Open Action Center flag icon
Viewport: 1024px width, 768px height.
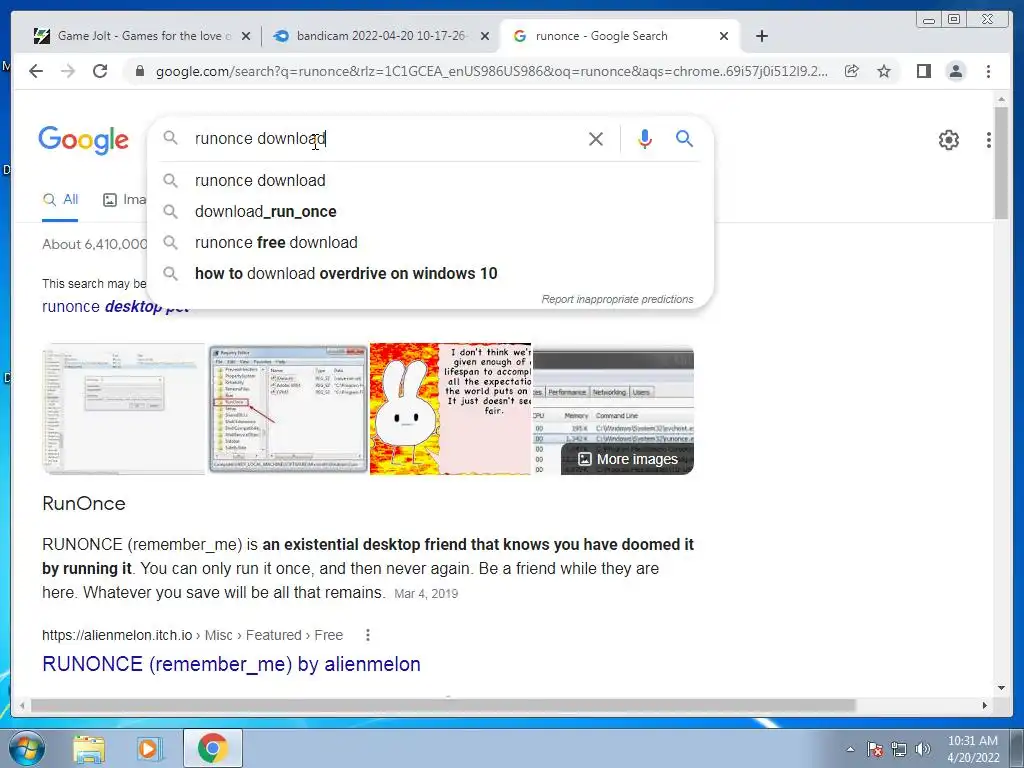tap(875, 749)
